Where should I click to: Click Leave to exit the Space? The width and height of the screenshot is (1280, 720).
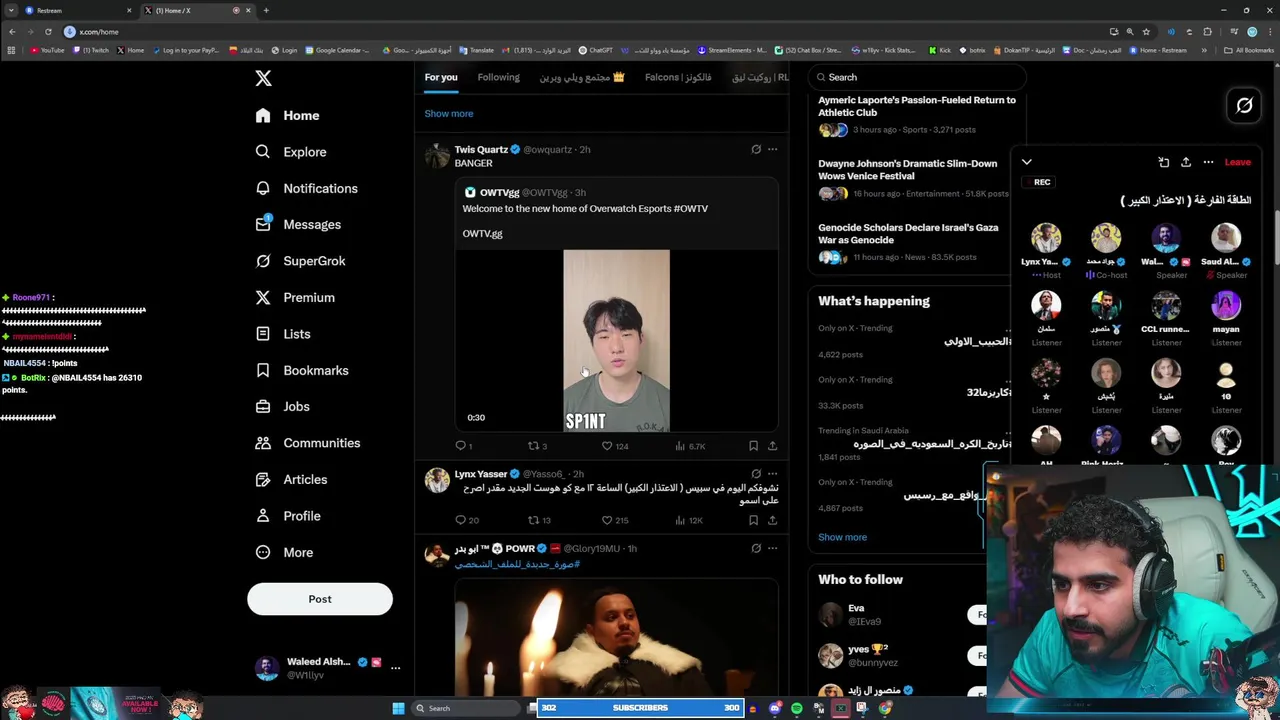point(1238,162)
